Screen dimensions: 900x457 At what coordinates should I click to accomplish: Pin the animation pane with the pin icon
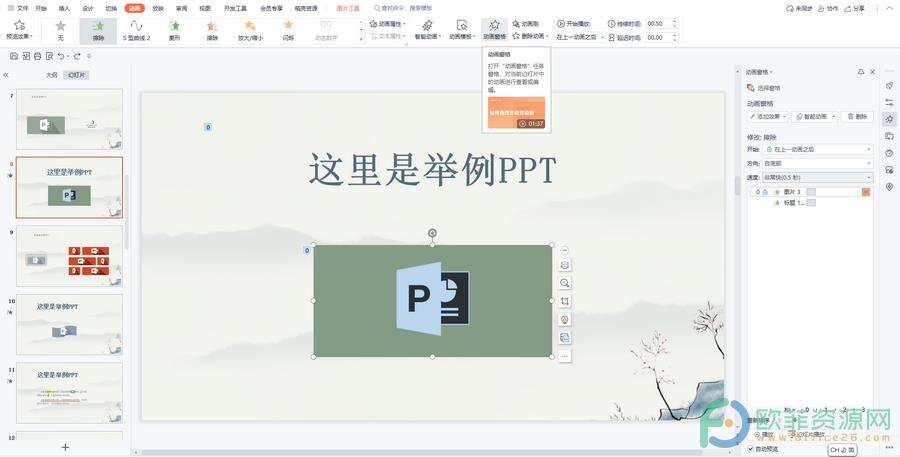tap(860, 72)
